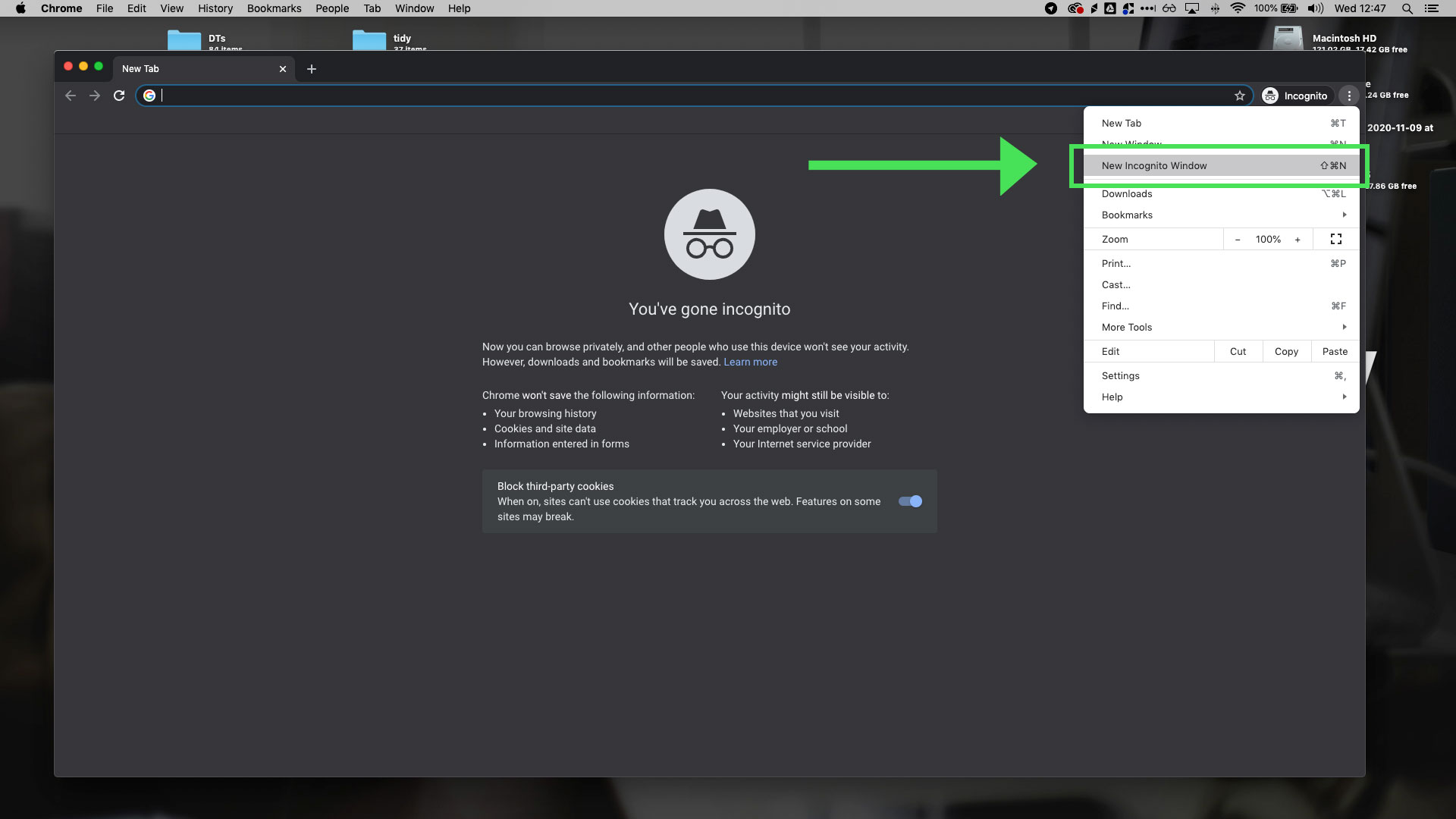Enter full screen via the Zoom row icon
The image size is (1456, 819).
[x=1336, y=239]
